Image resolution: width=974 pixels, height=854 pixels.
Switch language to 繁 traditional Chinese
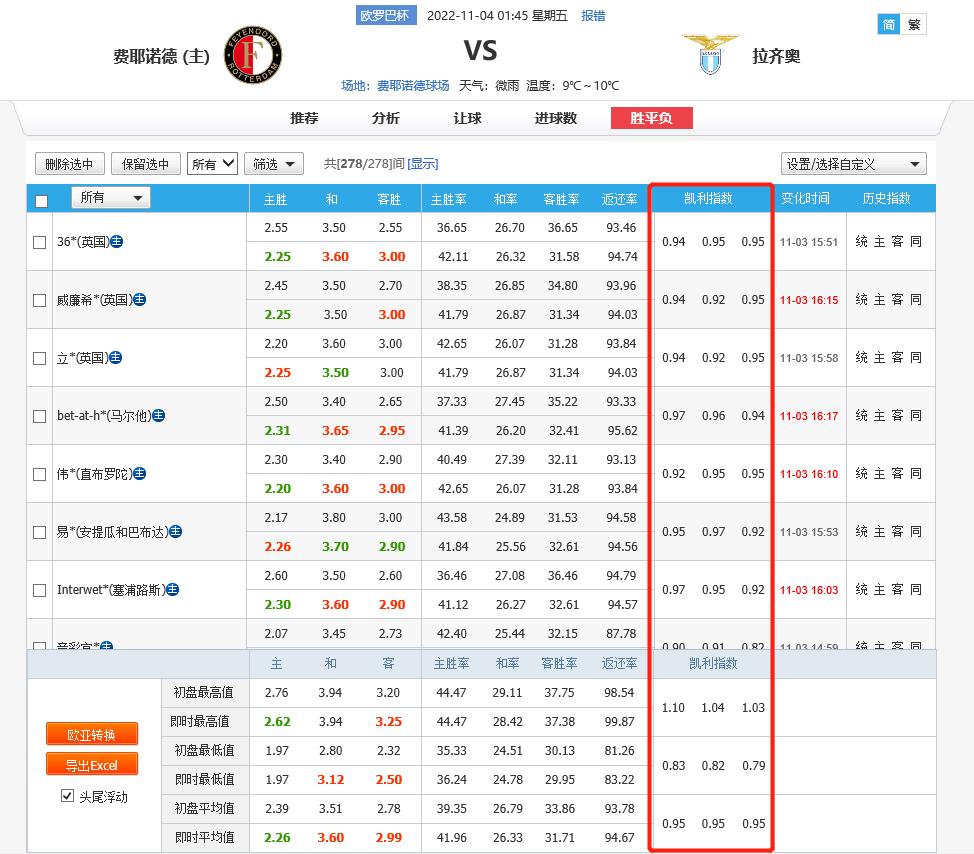point(916,23)
